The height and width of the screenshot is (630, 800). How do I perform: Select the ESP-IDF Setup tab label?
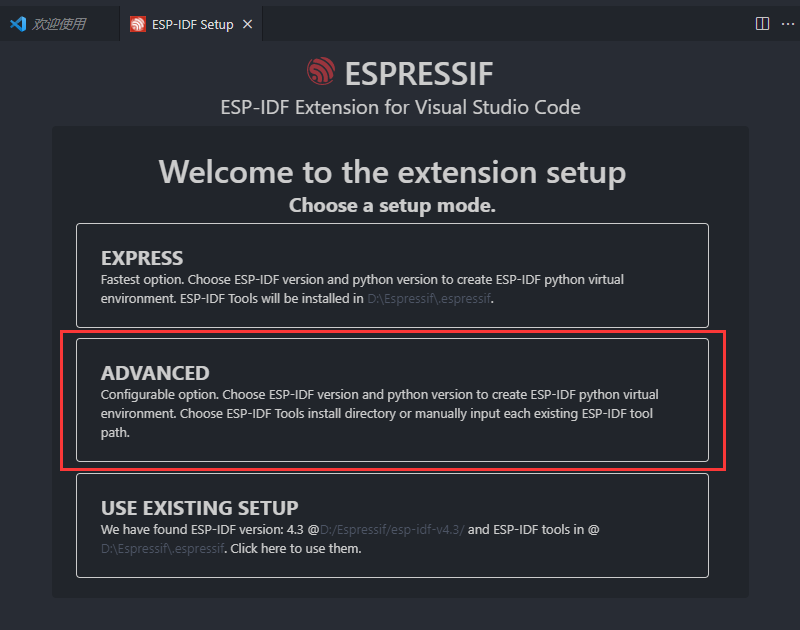pos(192,24)
